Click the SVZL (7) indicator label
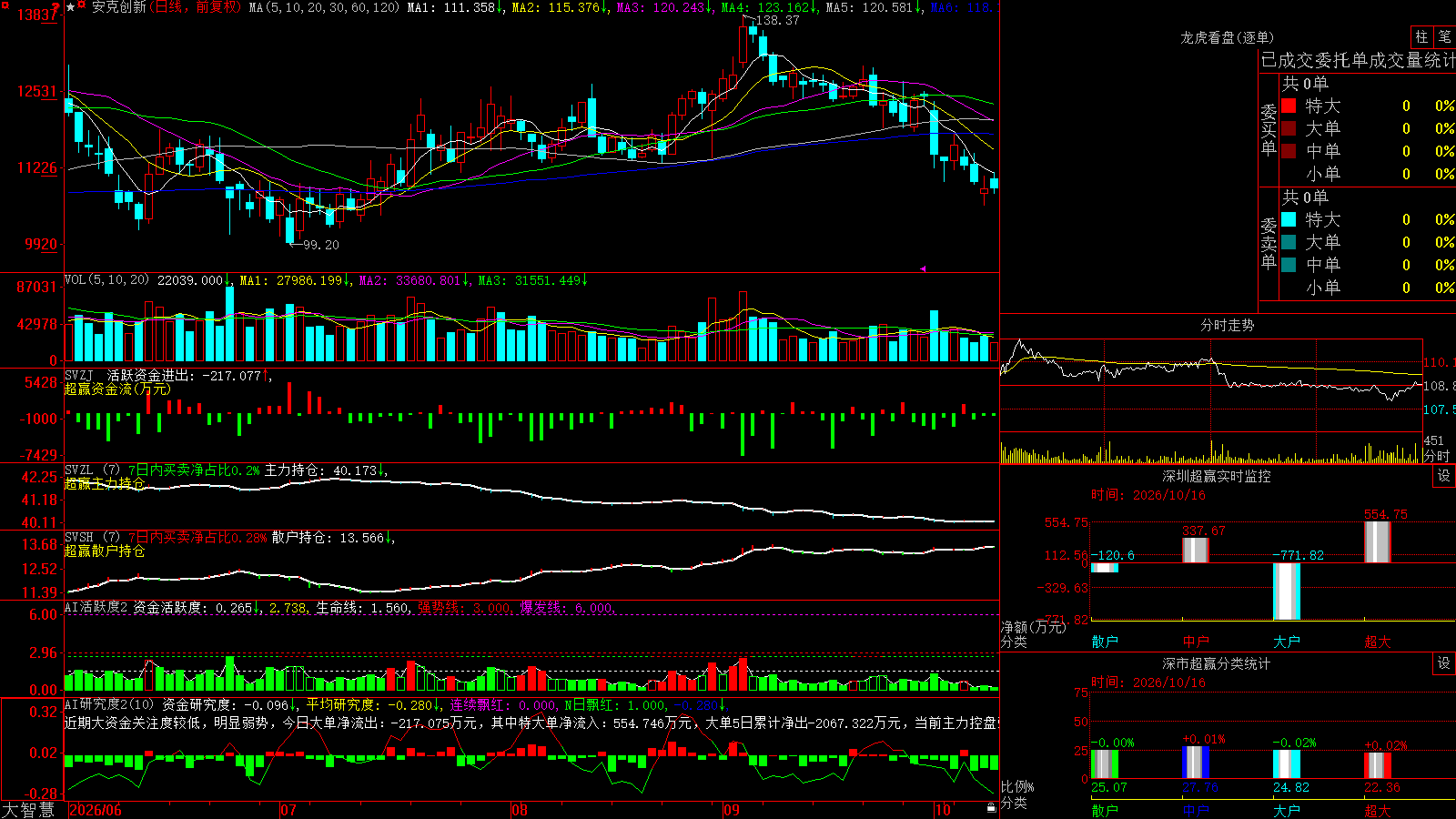1456x819 pixels. 92,470
